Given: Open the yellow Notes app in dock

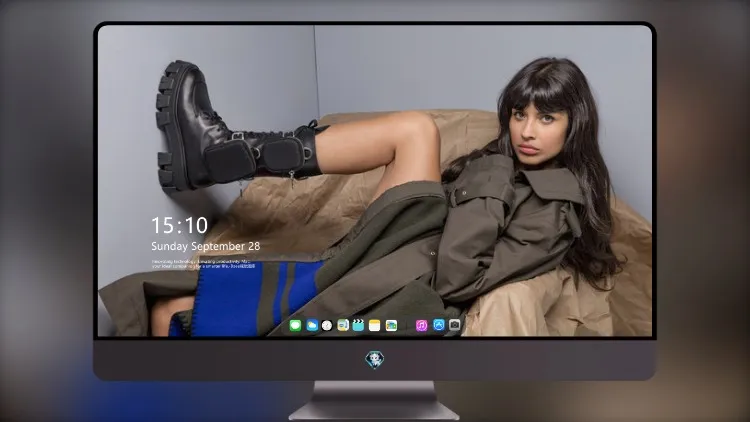Looking at the screenshot, I should [x=375, y=325].
